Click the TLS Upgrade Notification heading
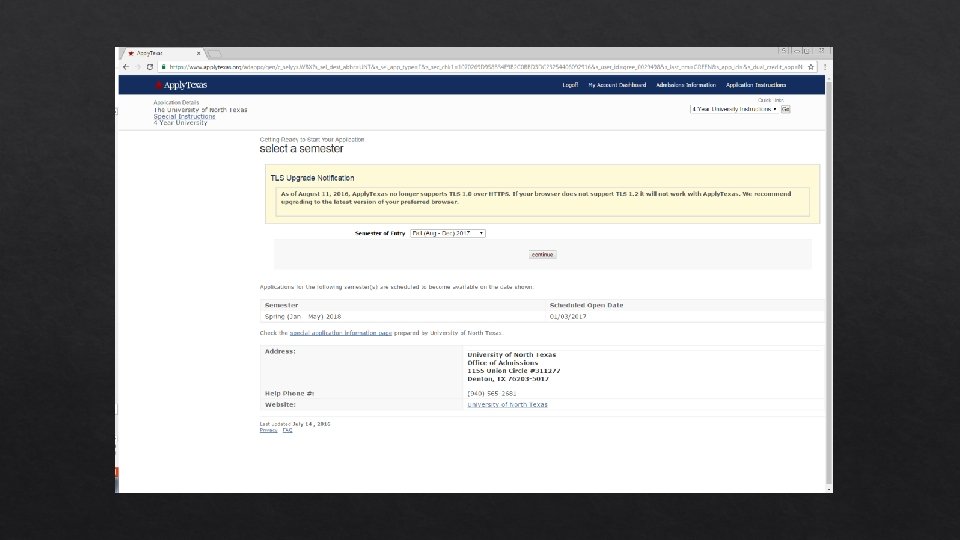The height and width of the screenshot is (540, 960). point(312,178)
